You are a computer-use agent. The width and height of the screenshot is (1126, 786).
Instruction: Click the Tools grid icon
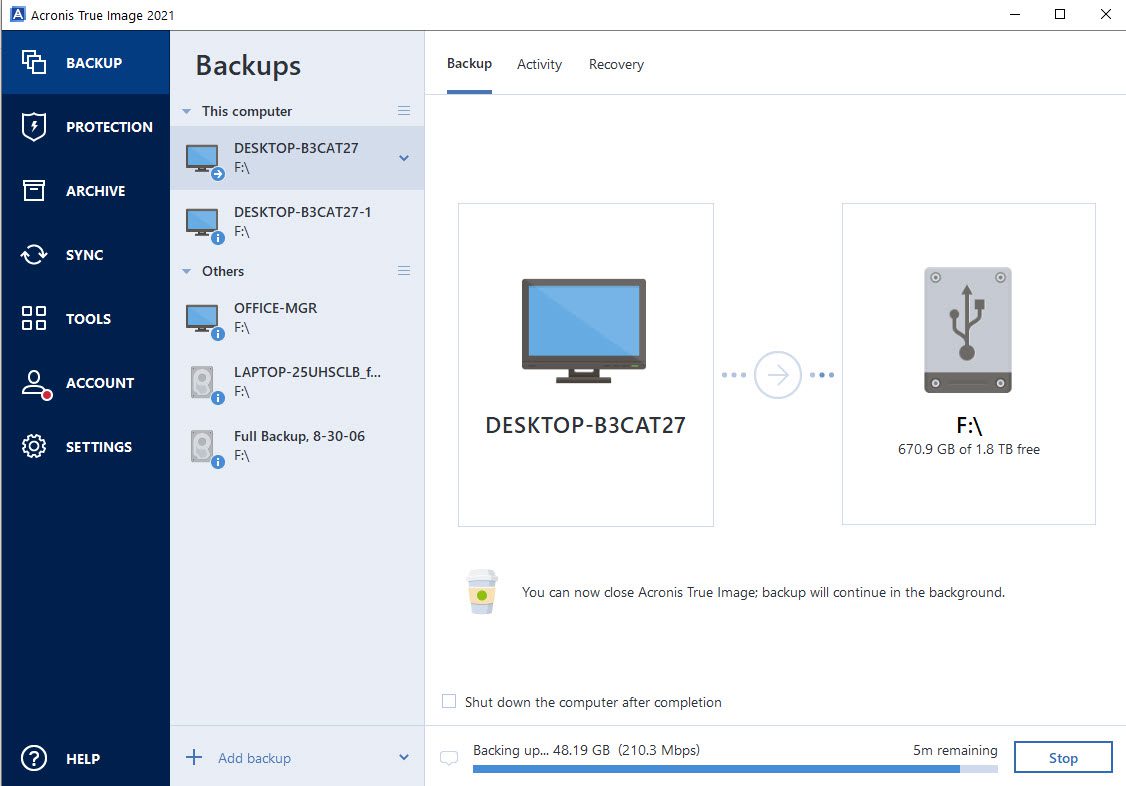(x=34, y=318)
